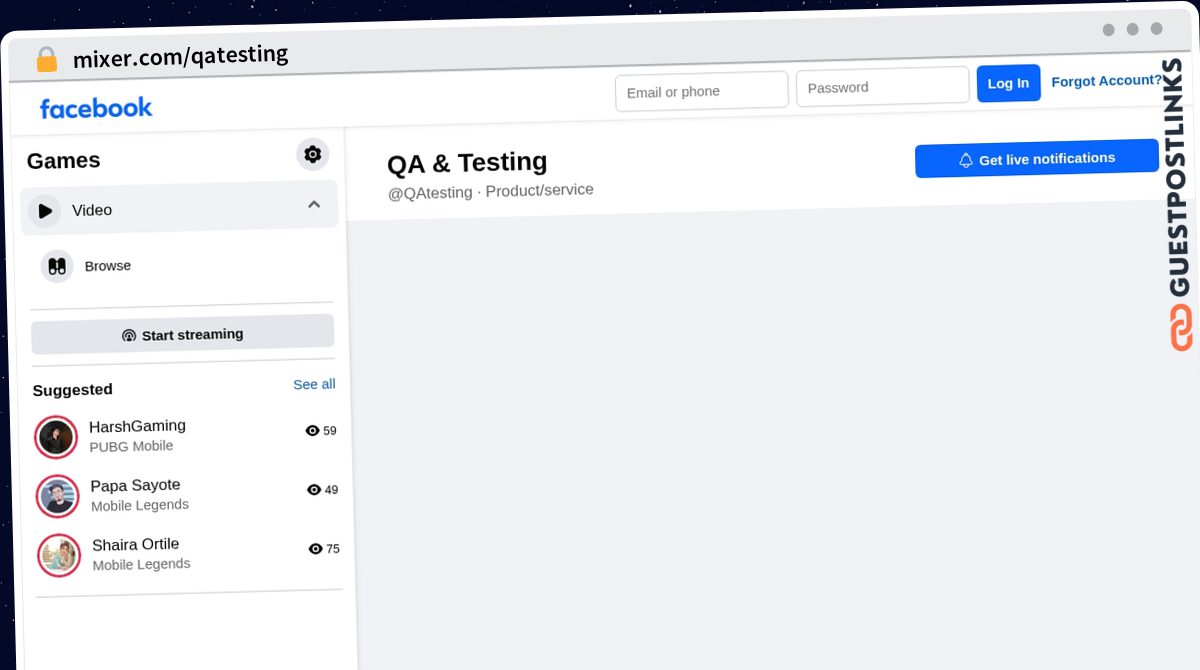The height and width of the screenshot is (670, 1200).
Task: Click the @QAtesting handle text
Action: click(430, 192)
